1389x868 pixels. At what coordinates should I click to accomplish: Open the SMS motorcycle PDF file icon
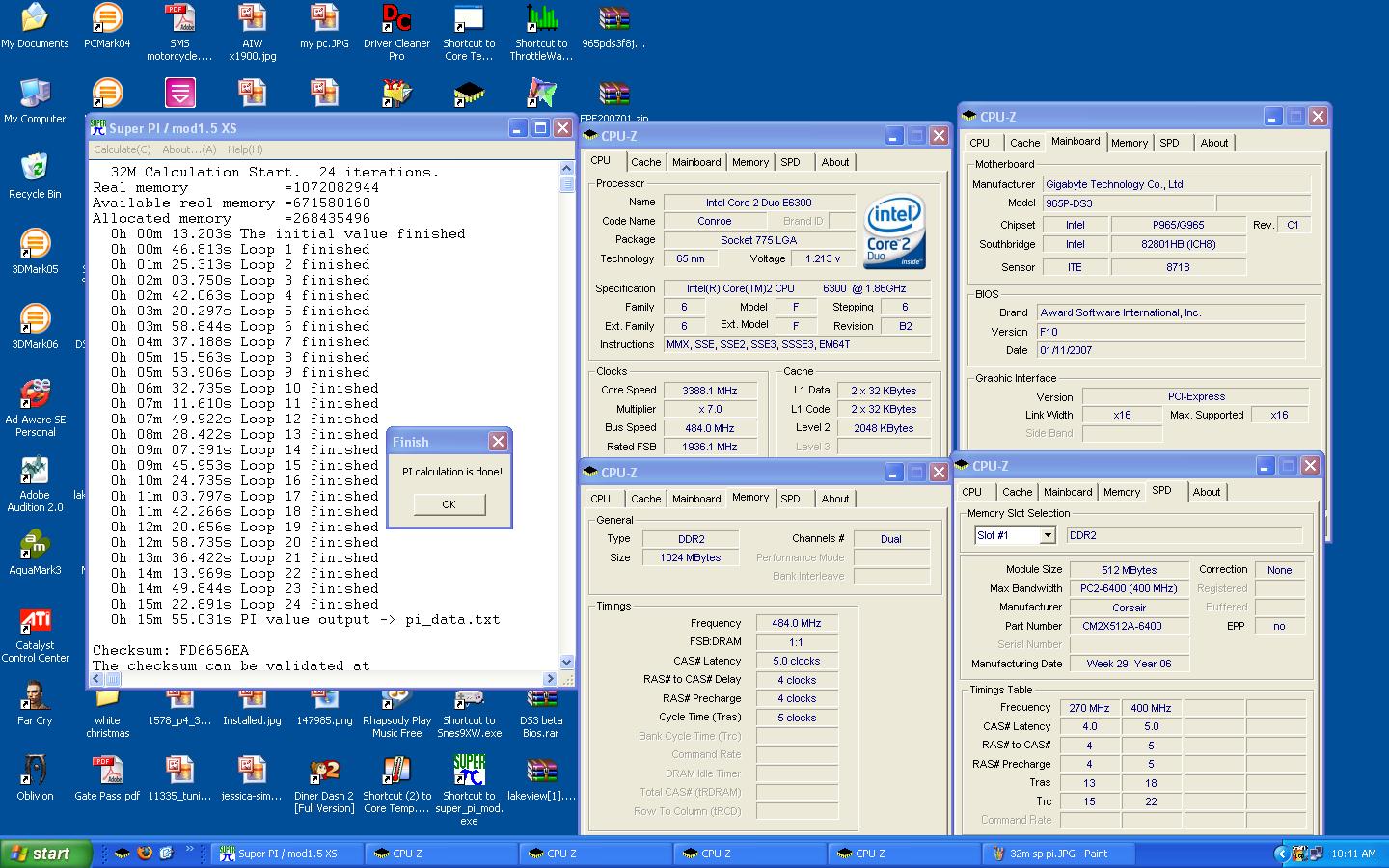tap(179, 32)
